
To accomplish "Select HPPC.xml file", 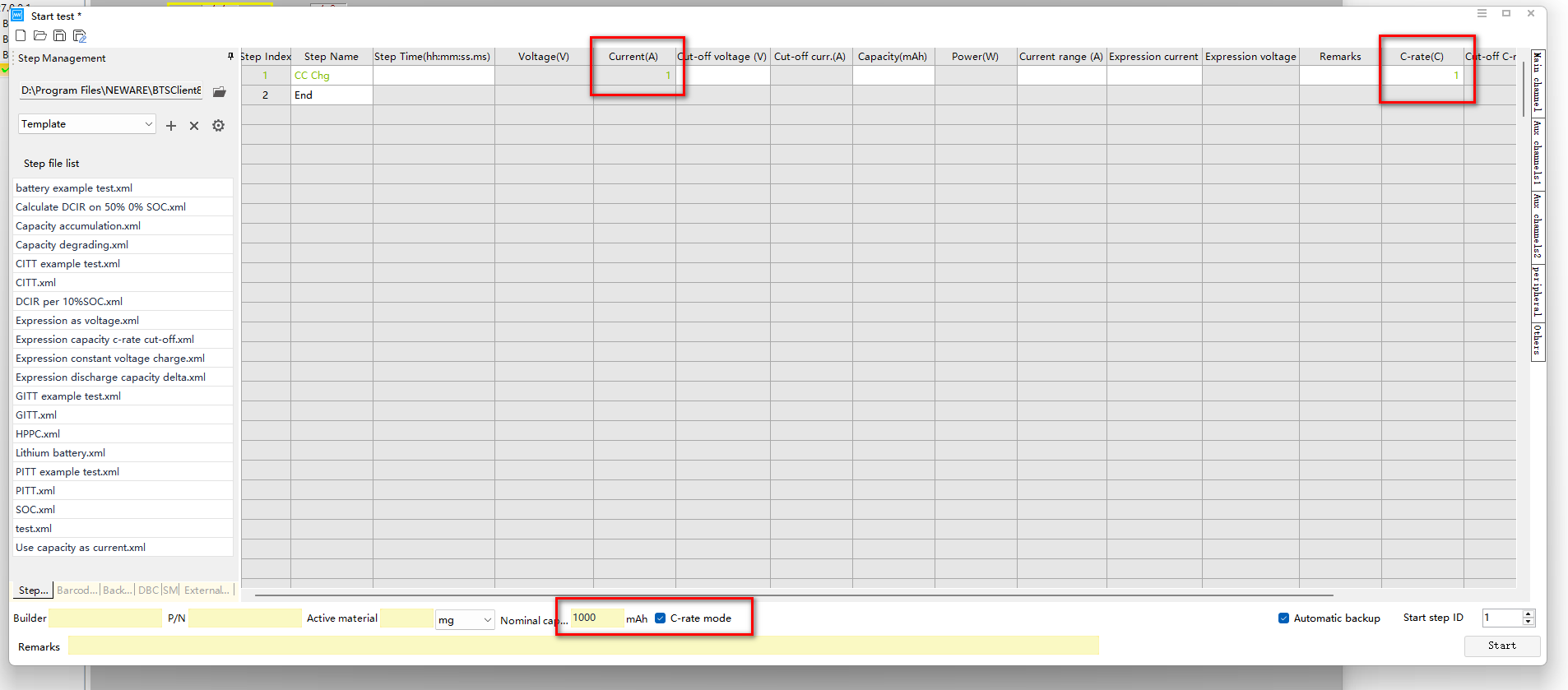I will 123,434.
